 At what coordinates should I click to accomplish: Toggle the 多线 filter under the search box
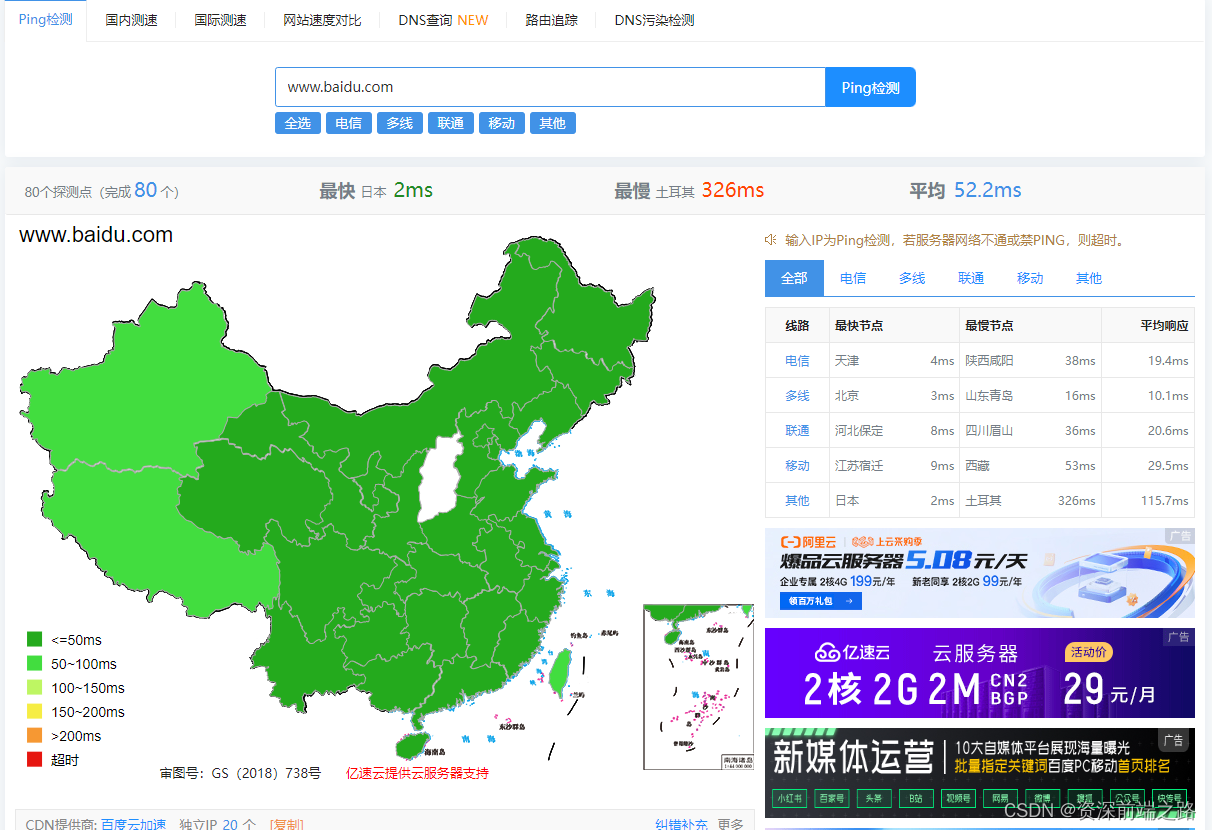400,123
